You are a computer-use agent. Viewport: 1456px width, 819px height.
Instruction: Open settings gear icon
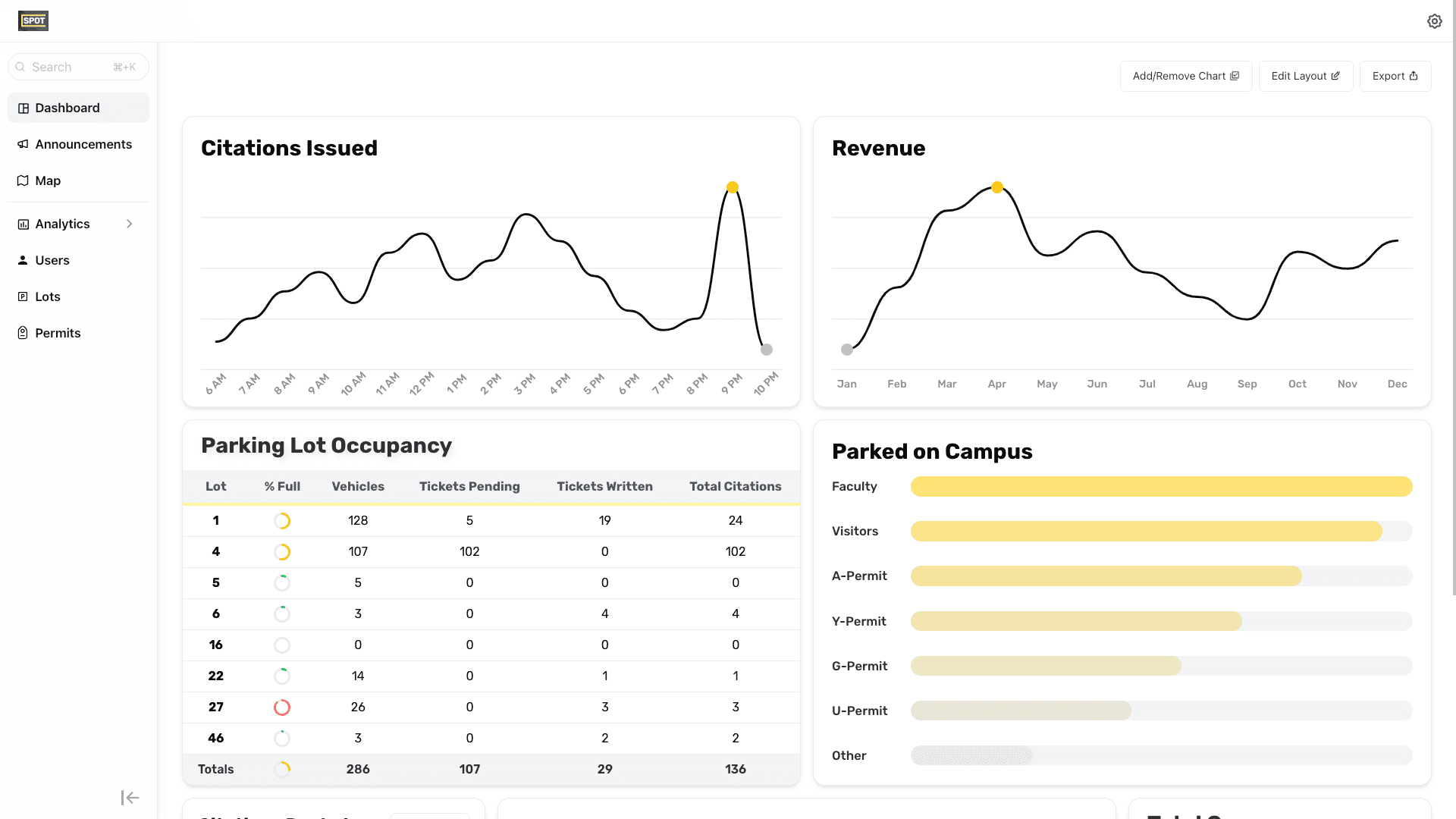pos(1434,21)
